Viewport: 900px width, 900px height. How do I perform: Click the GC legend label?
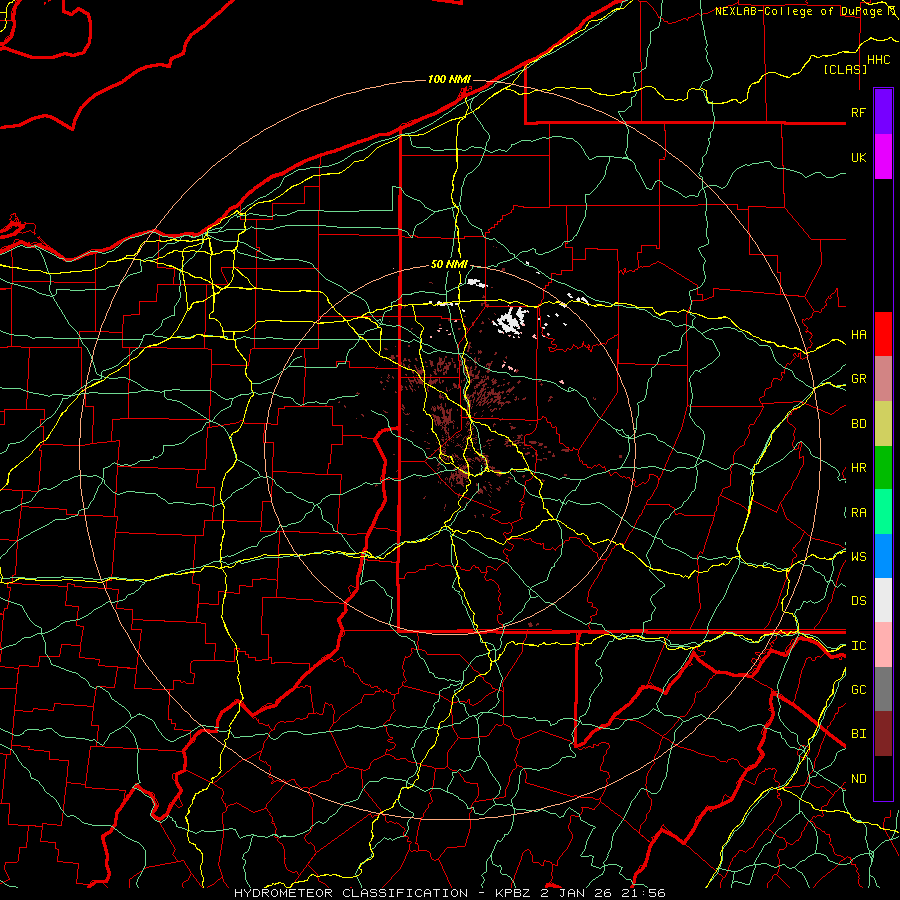pyautogui.click(x=858, y=690)
